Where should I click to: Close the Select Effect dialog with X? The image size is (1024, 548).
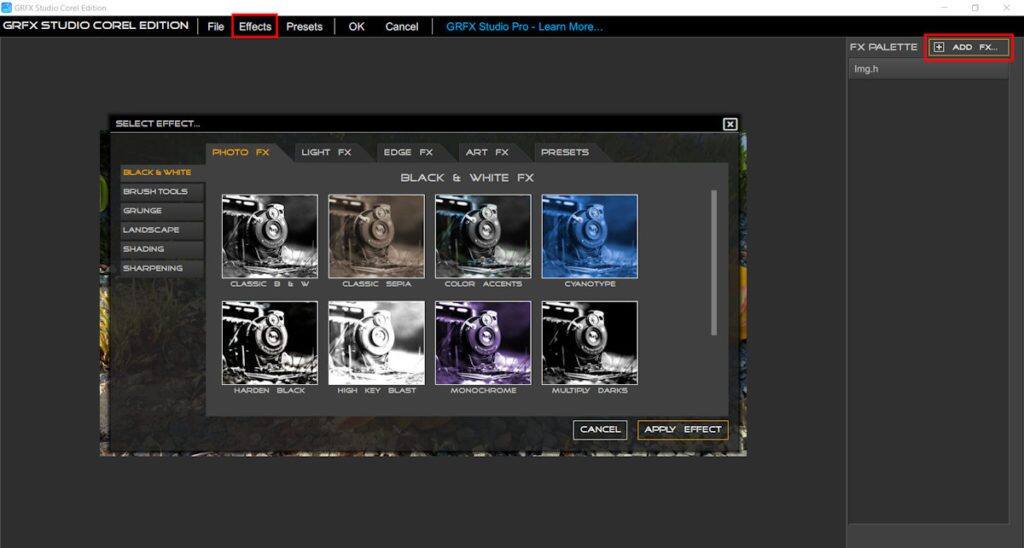(x=730, y=124)
